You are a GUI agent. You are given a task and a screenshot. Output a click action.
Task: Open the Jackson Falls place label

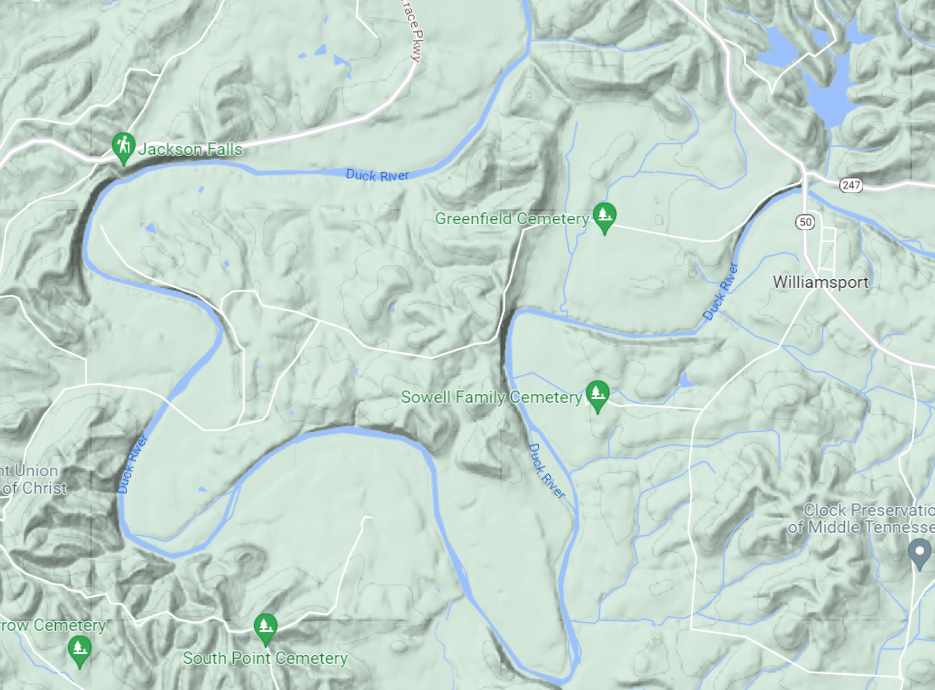pos(190,149)
